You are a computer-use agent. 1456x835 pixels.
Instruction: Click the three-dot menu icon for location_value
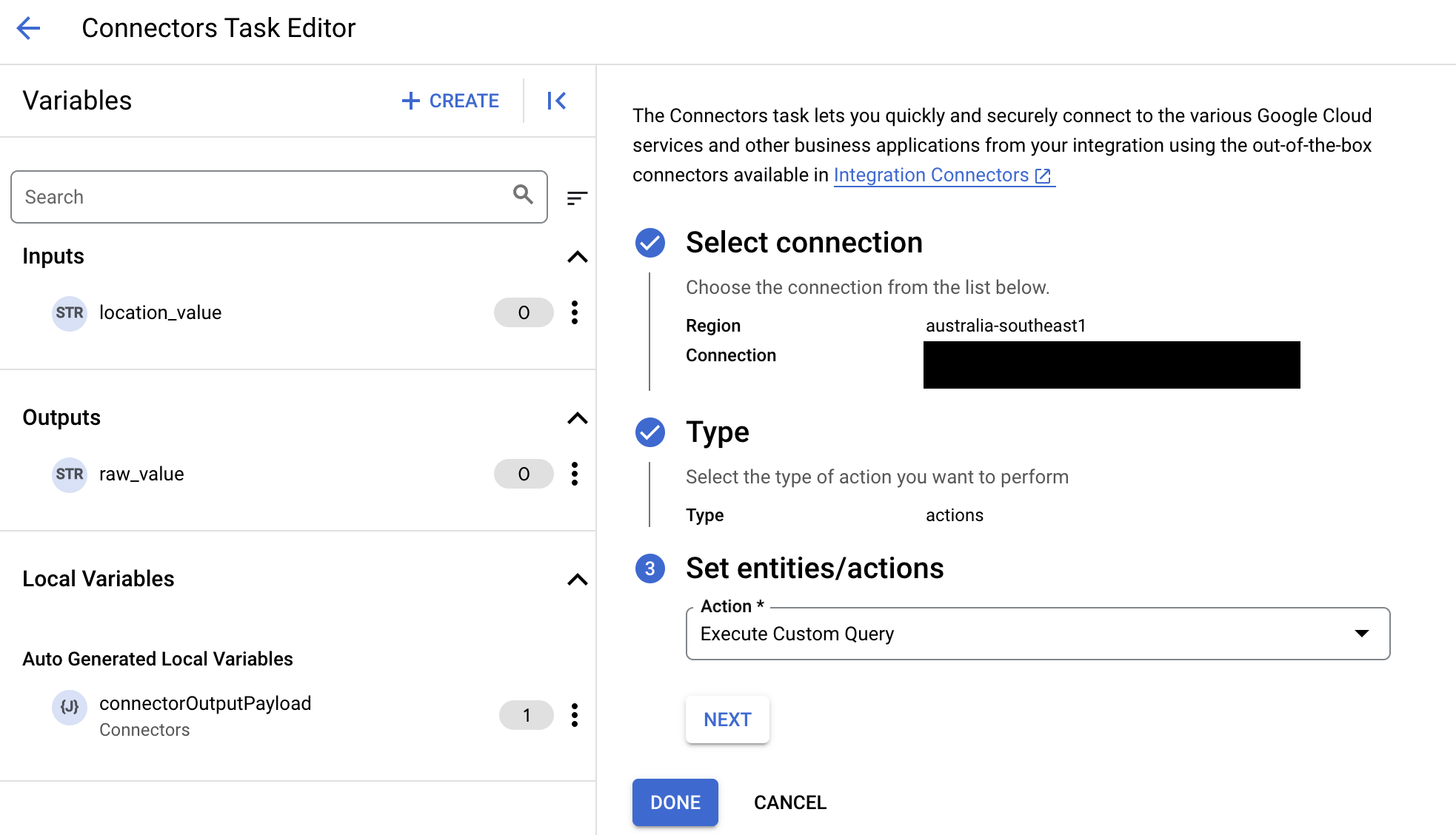(575, 312)
